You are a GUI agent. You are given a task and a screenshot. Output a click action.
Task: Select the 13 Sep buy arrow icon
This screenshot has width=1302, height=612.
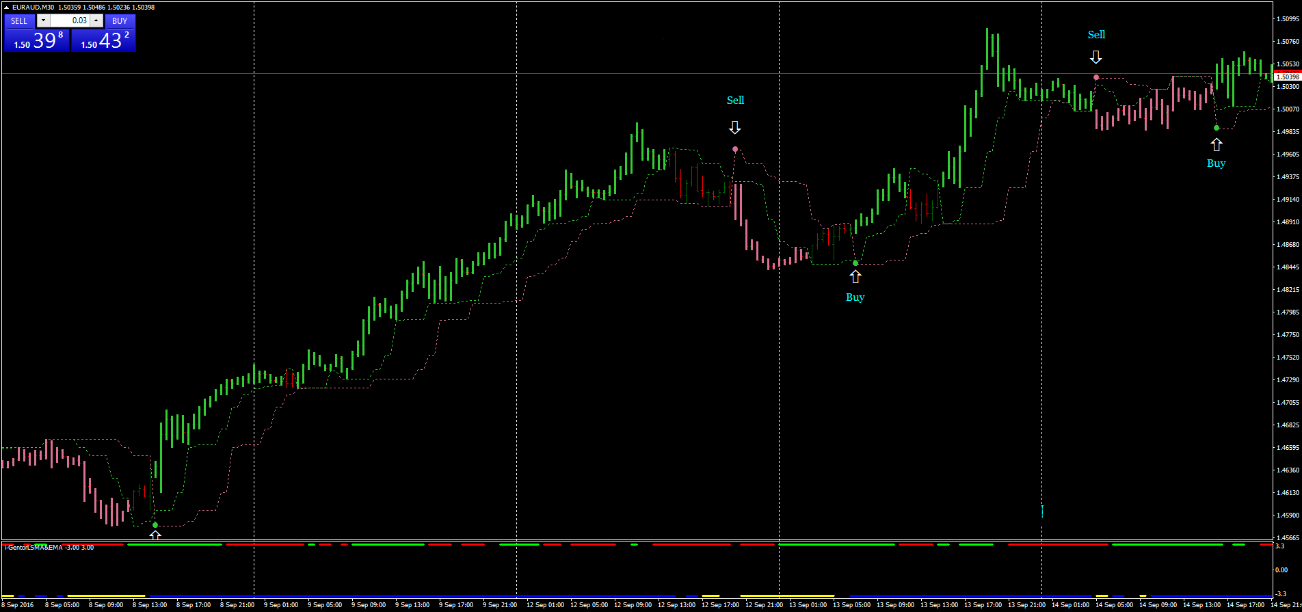(x=855, y=276)
